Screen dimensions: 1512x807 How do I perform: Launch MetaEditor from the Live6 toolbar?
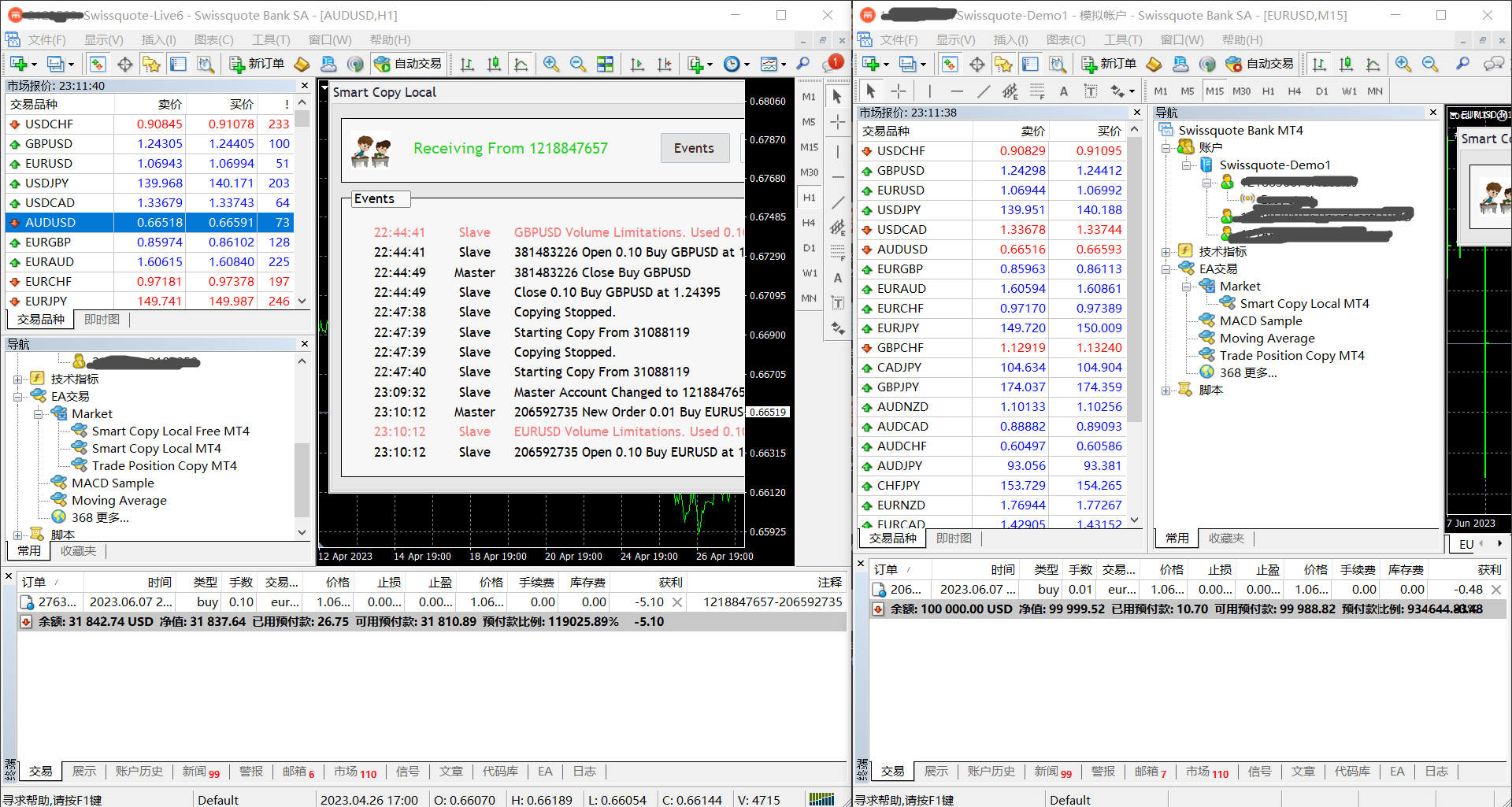(x=302, y=64)
